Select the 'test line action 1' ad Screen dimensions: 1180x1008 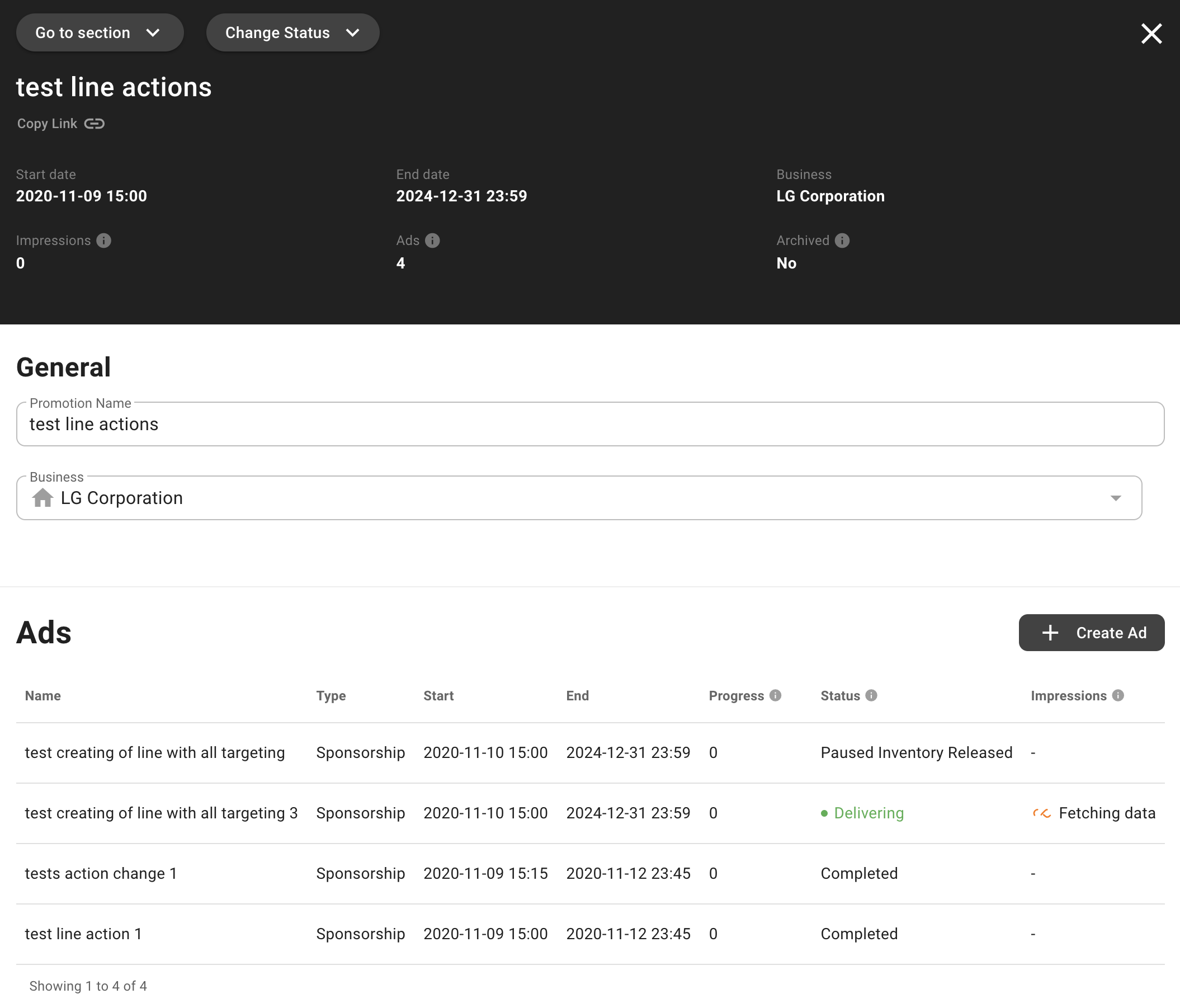[83, 934]
